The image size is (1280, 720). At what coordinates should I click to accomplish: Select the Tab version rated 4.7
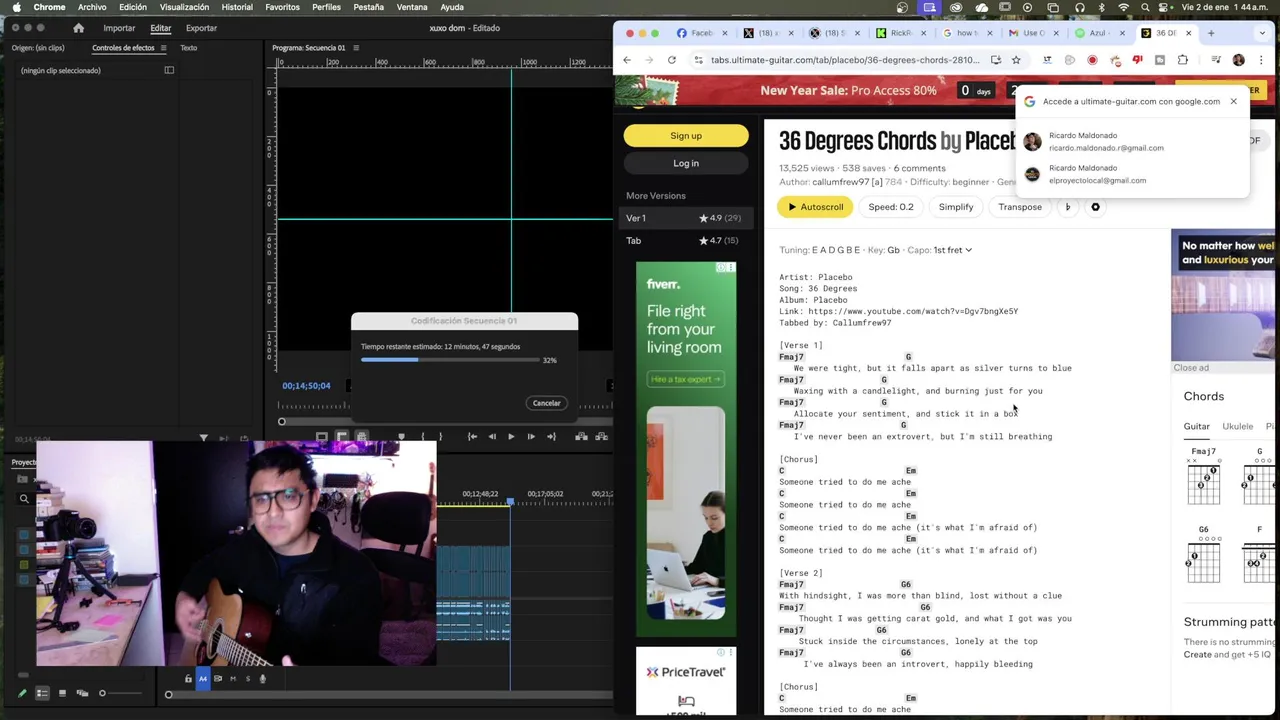coord(685,241)
